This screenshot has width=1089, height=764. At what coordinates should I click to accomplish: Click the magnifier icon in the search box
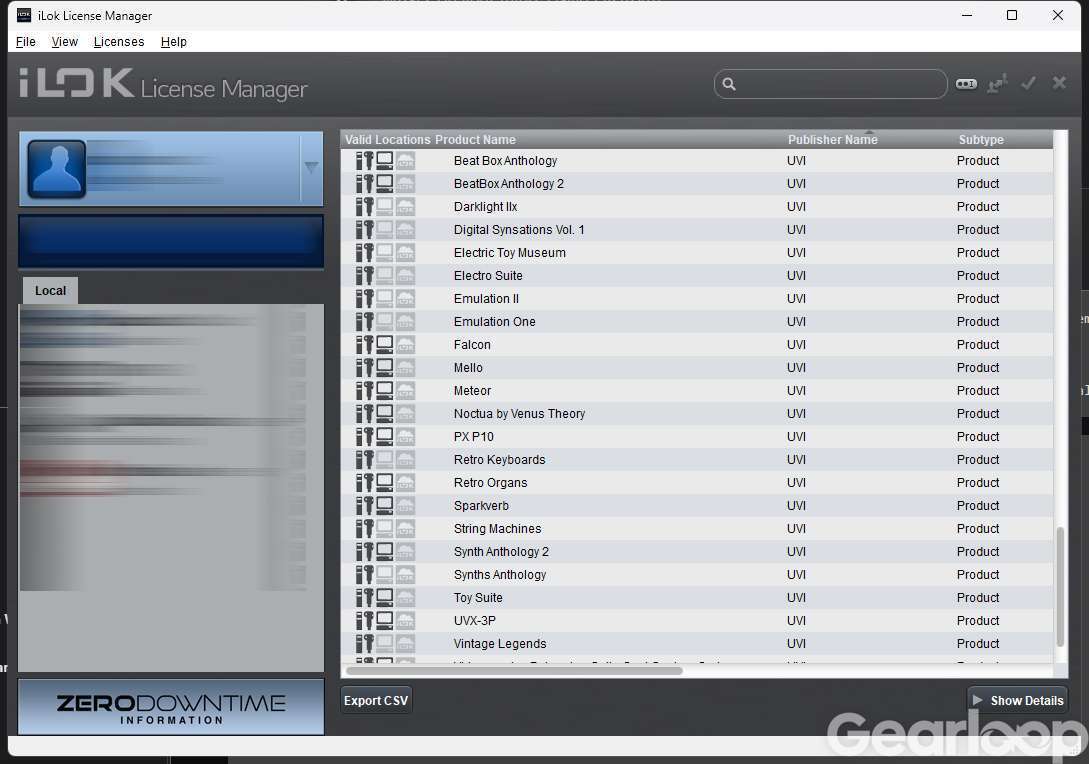tap(729, 84)
